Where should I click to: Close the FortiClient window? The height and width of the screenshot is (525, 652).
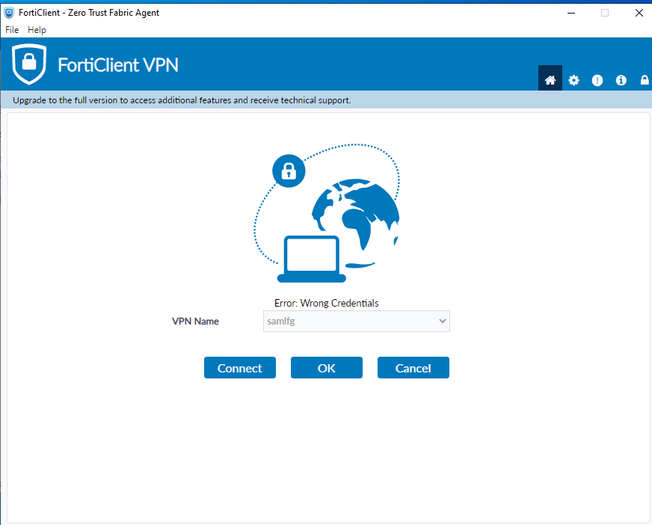click(x=639, y=13)
